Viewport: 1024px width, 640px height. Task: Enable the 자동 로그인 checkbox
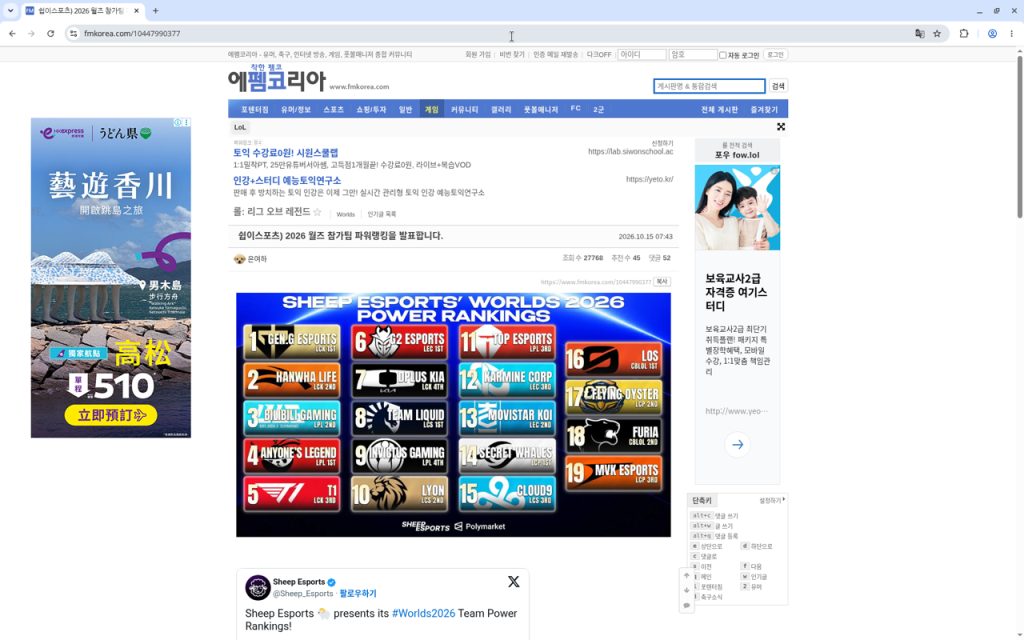click(722, 55)
